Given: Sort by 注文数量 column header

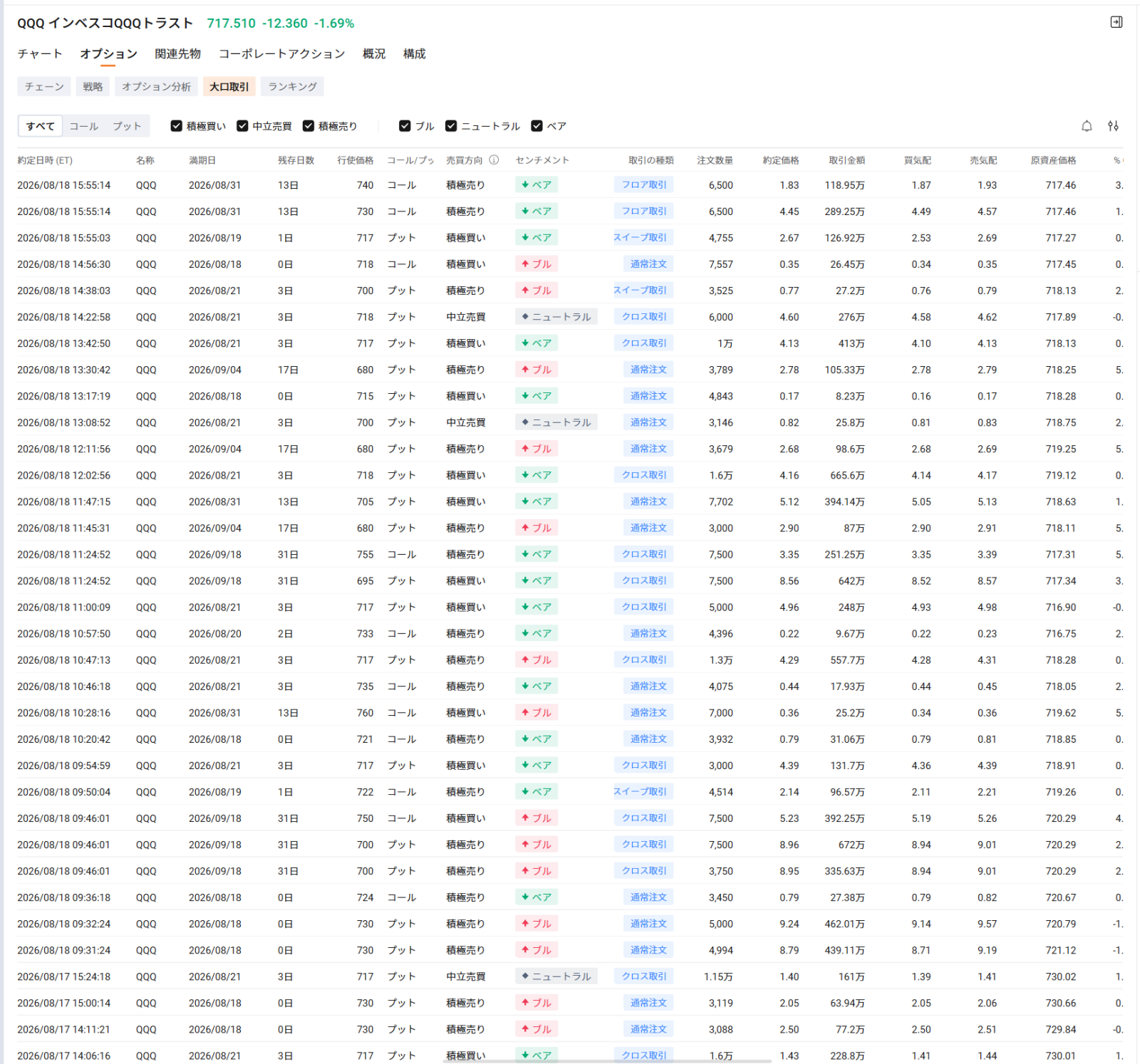Looking at the screenshot, I should (715, 160).
